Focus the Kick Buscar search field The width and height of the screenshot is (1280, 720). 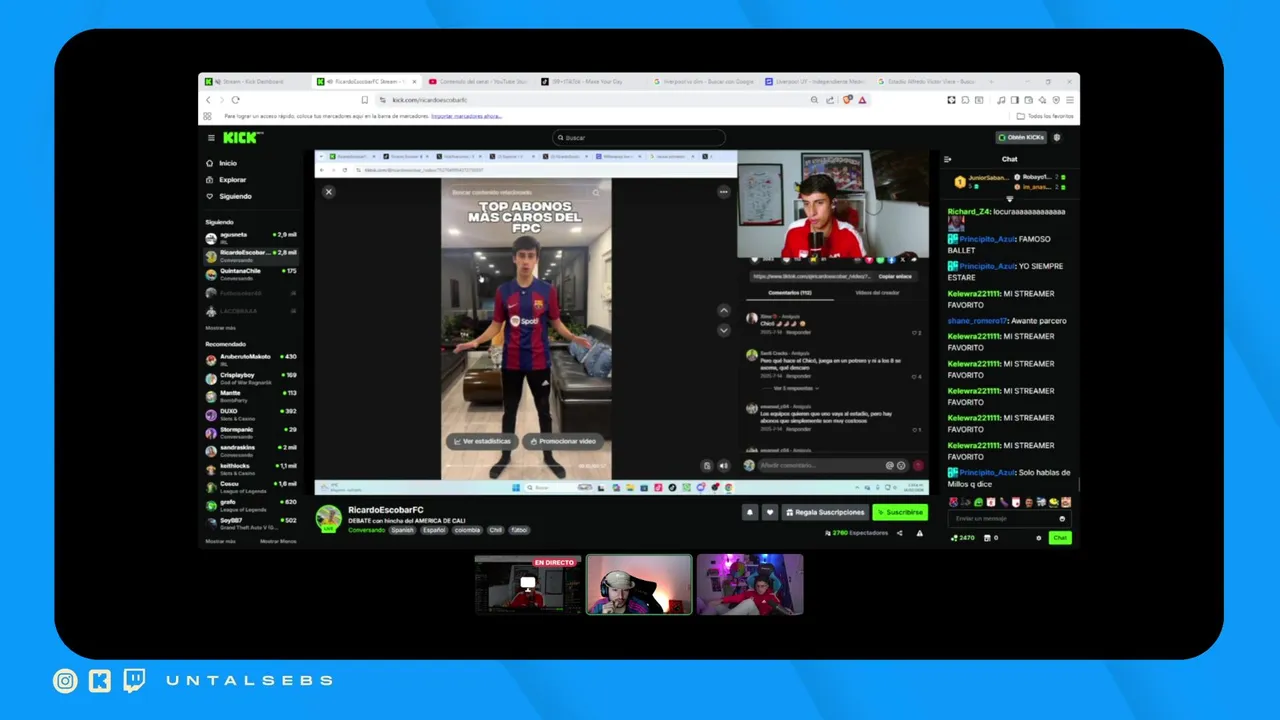point(638,138)
